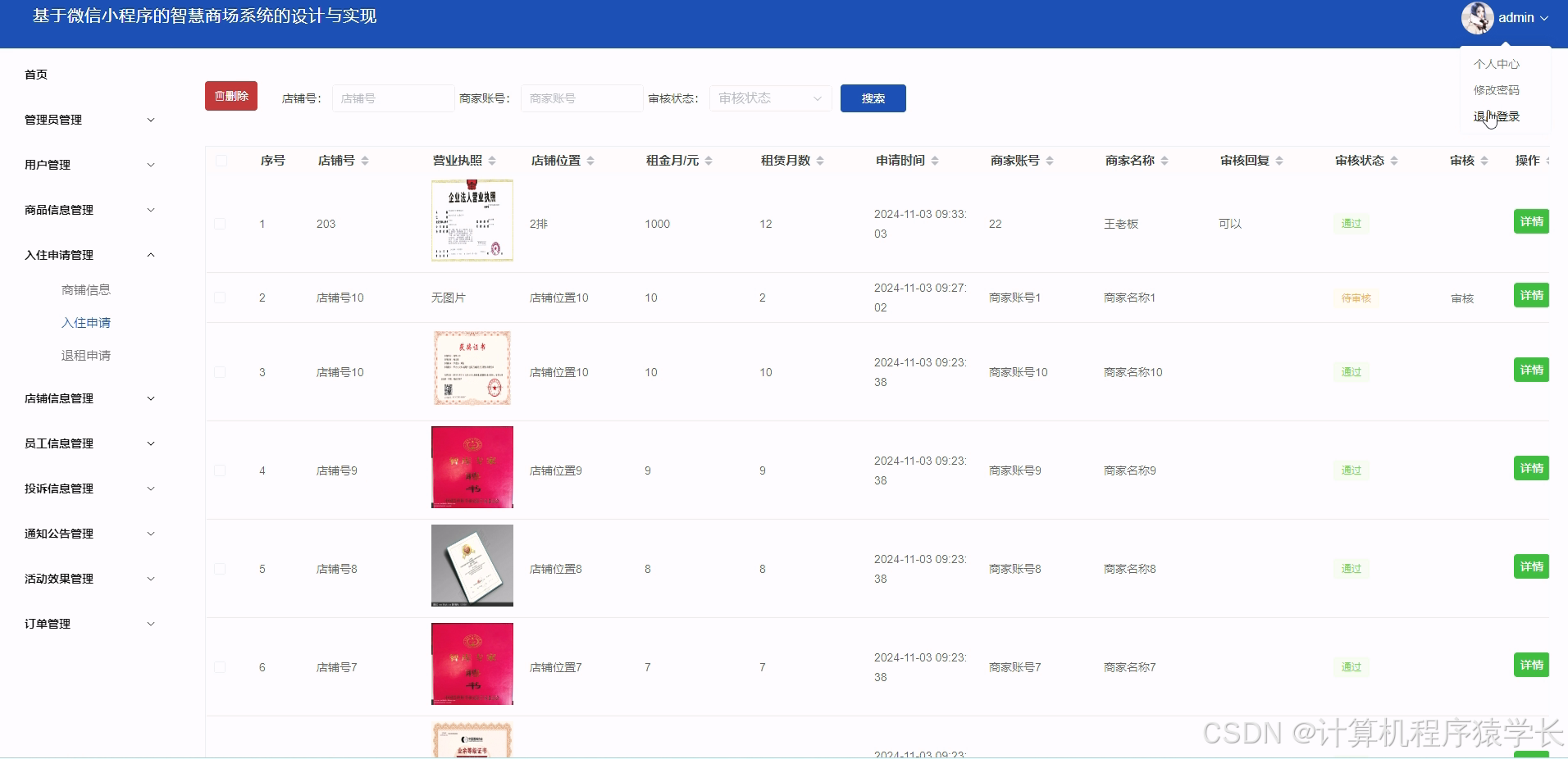Sort by 商家名称 column
The width and height of the screenshot is (1568, 759).
[x=1163, y=161]
